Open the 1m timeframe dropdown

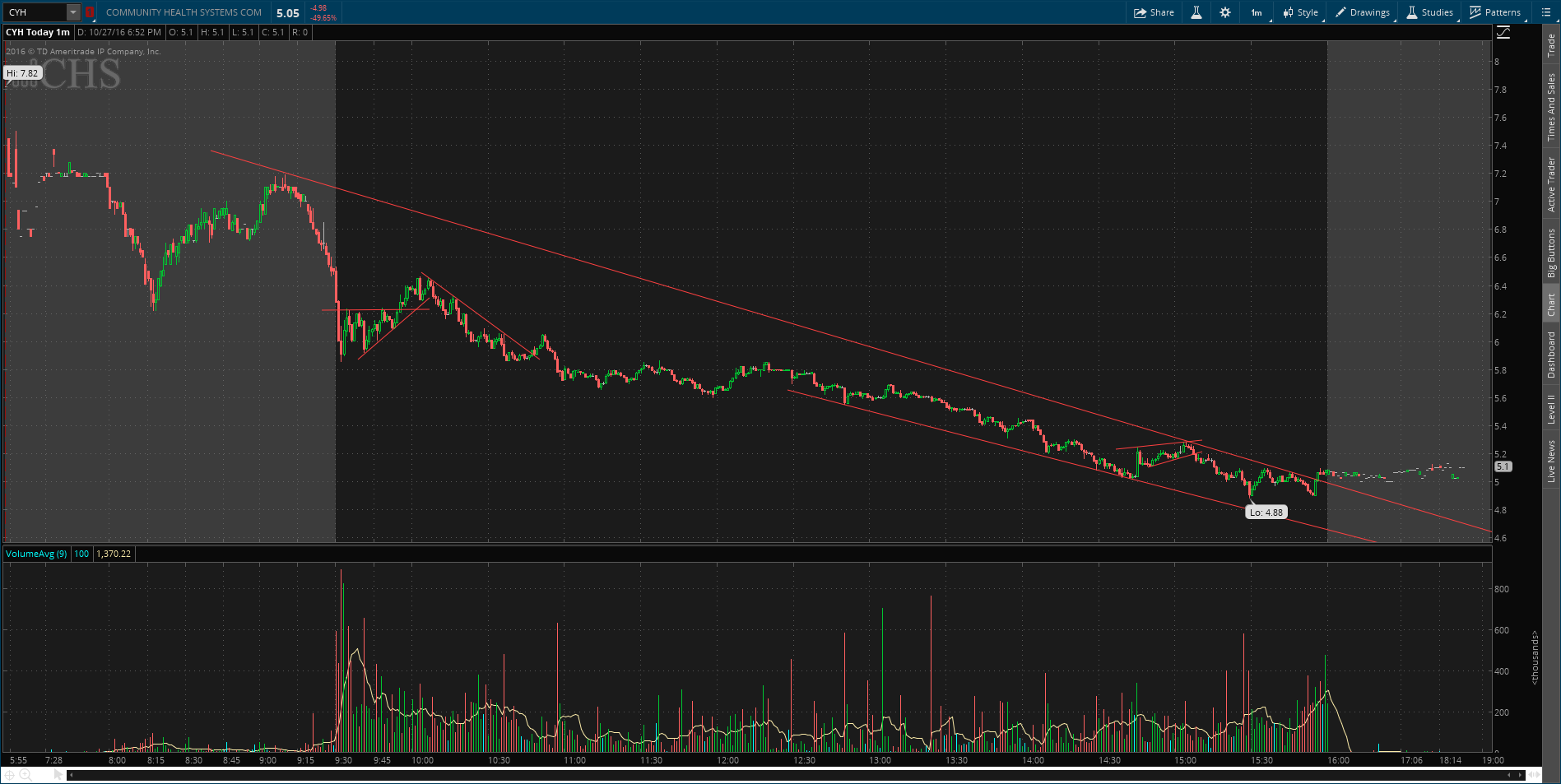(1257, 12)
